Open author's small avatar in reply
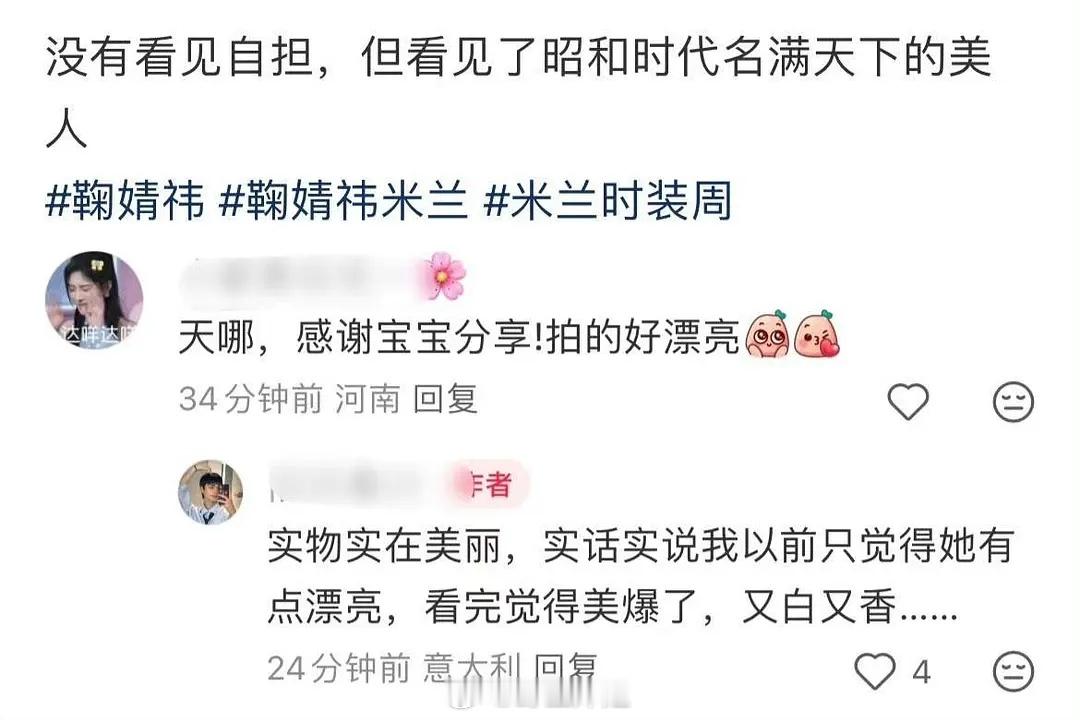The width and height of the screenshot is (1080, 720). [211, 492]
